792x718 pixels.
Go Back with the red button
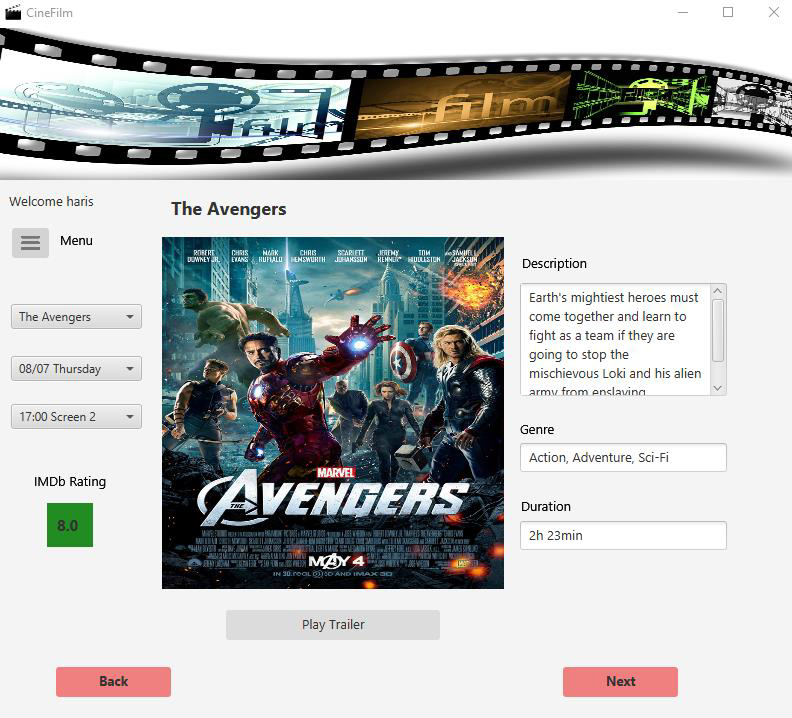click(114, 682)
